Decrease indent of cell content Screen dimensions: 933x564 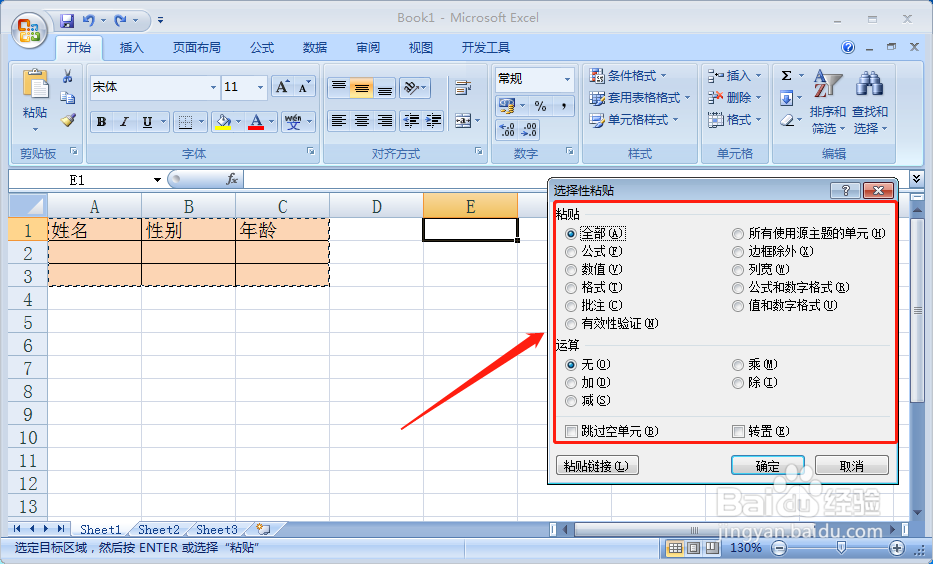[411, 121]
